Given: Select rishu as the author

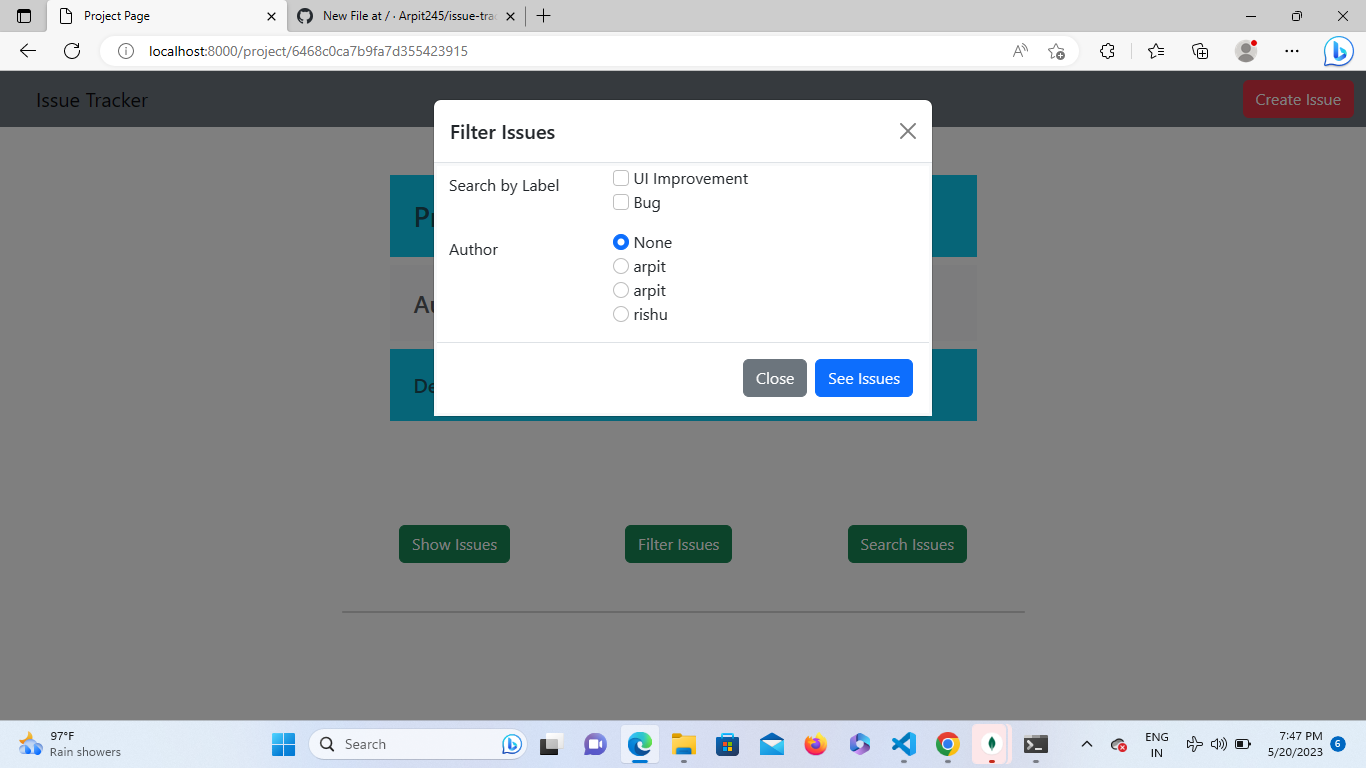Looking at the screenshot, I should (621, 314).
